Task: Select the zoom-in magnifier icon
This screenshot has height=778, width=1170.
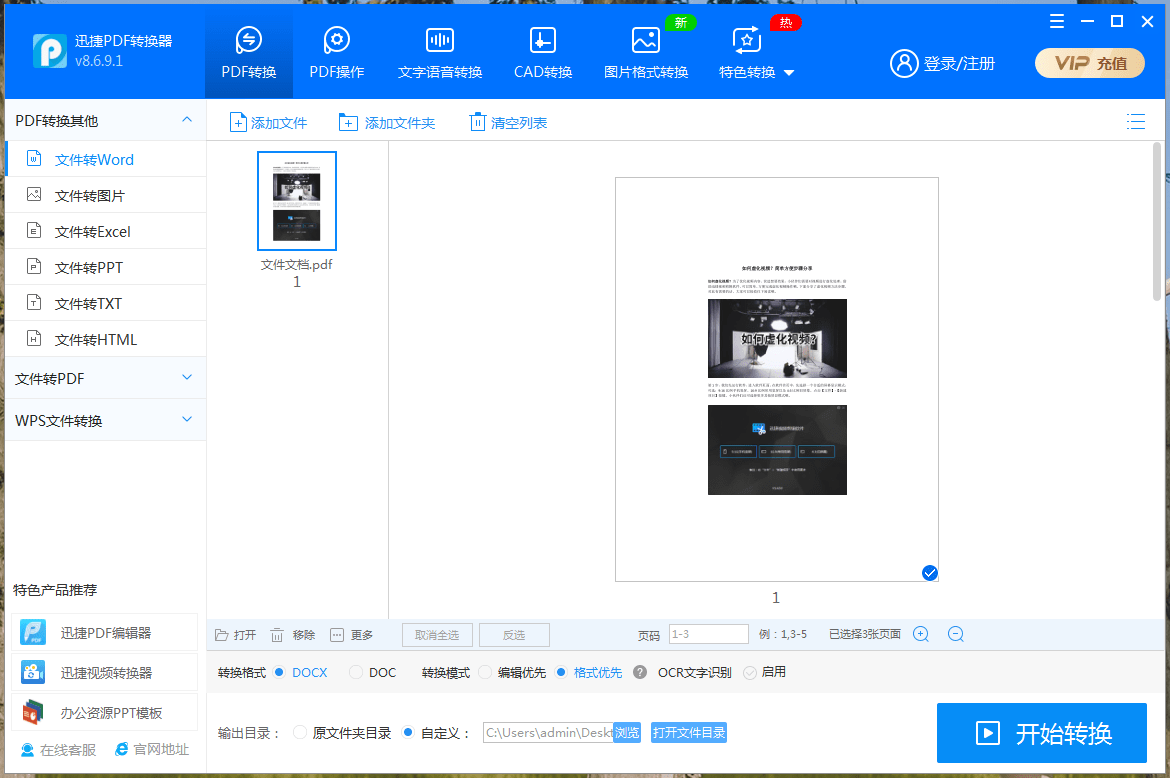Action: click(x=920, y=633)
